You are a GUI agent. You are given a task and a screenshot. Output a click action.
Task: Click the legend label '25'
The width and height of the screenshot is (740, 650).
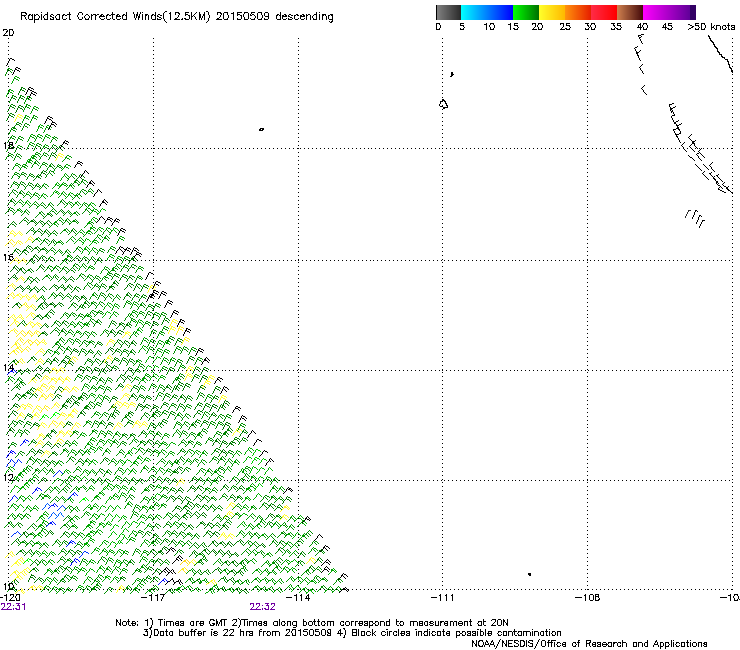[565, 27]
